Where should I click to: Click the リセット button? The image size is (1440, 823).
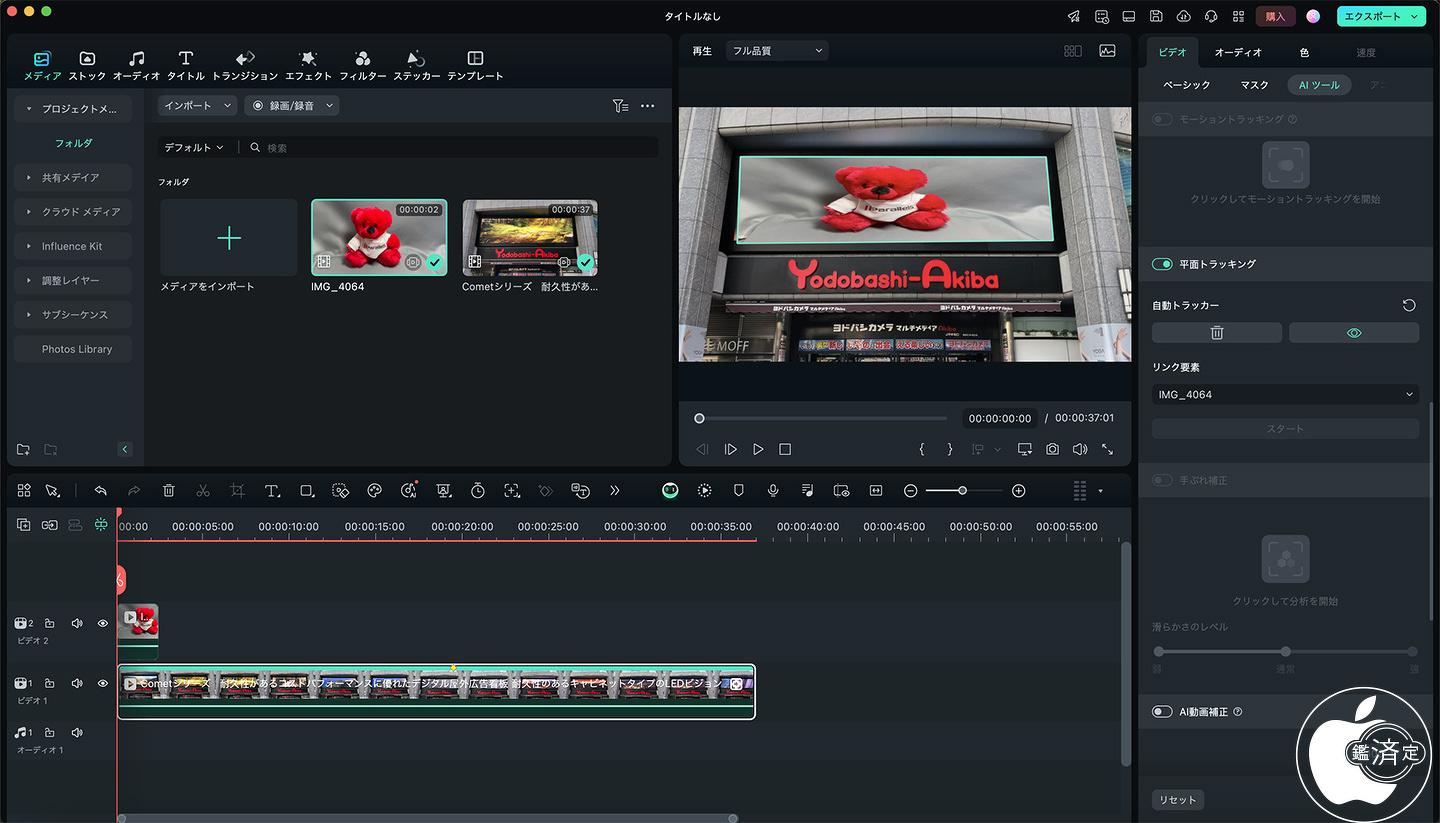[x=1177, y=800]
